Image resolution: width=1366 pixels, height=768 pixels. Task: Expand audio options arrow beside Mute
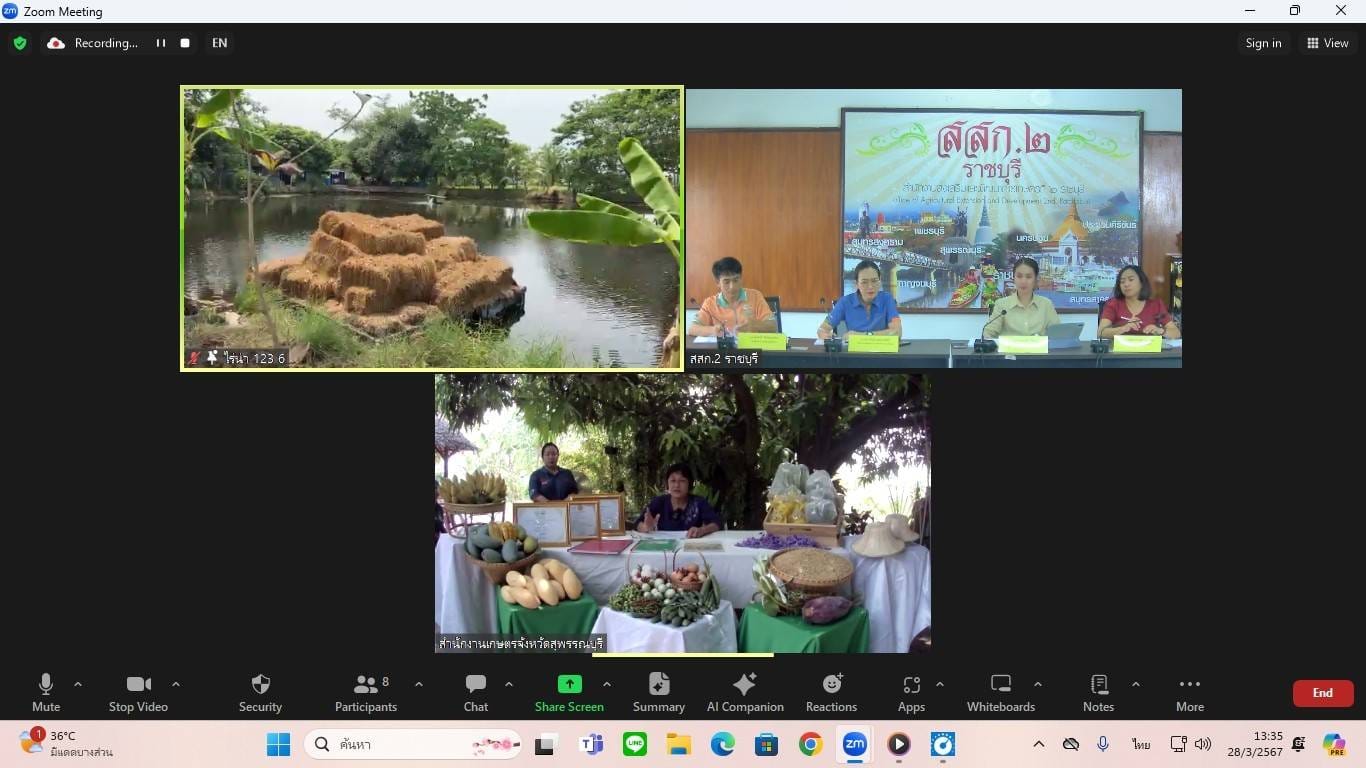(x=78, y=685)
